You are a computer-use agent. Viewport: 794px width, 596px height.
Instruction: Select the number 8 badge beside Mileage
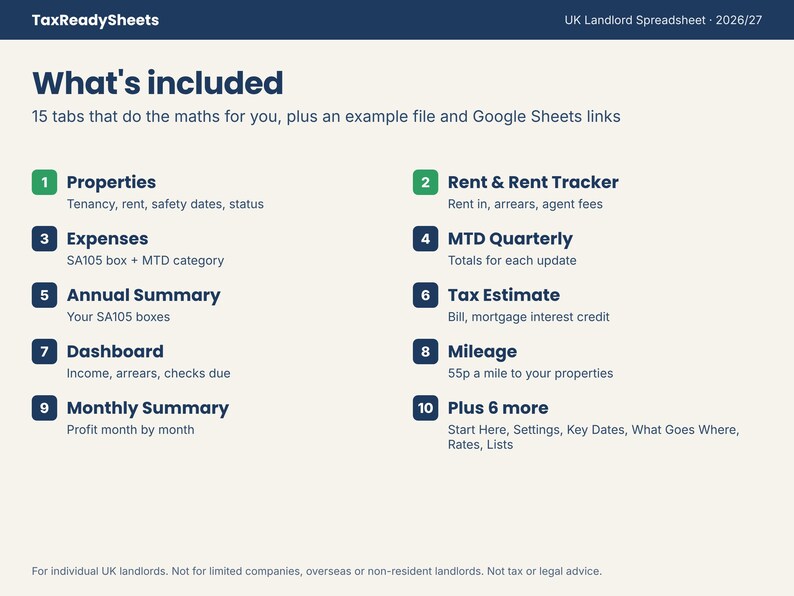click(425, 351)
